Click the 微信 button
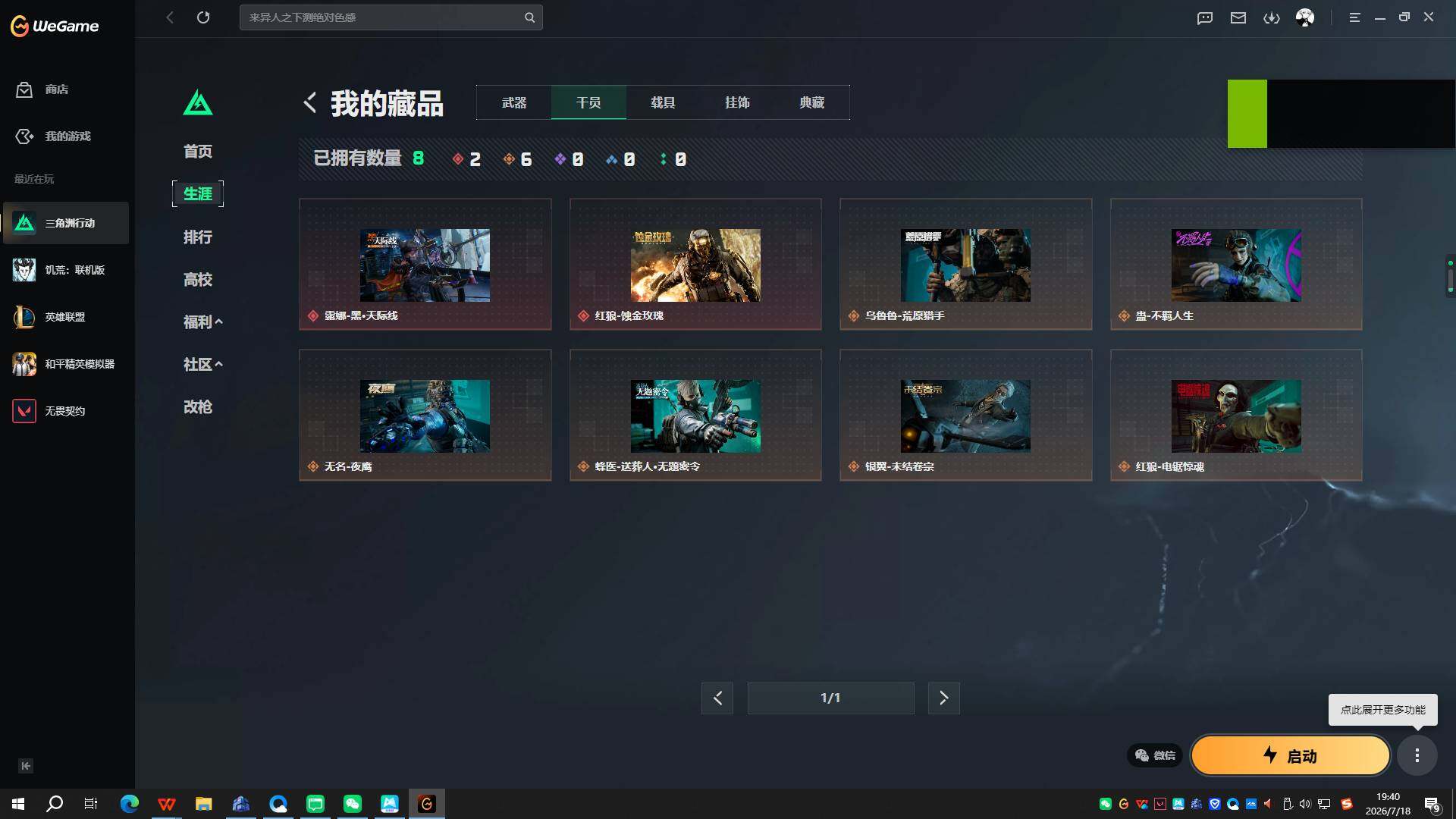The image size is (1456, 819). 1155,755
